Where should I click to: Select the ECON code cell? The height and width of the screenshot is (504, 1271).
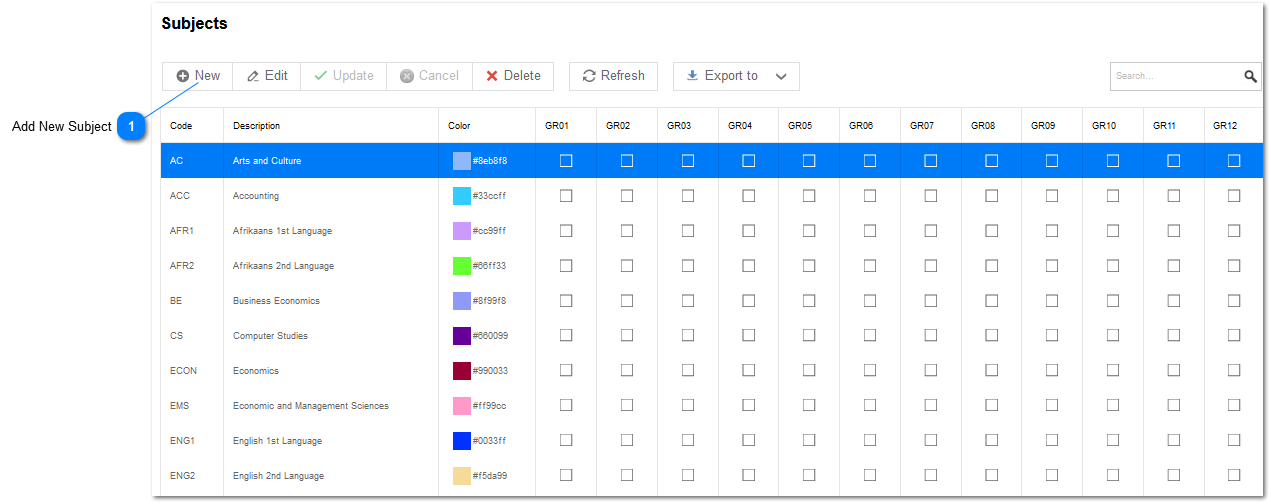(x=192, y=371)
